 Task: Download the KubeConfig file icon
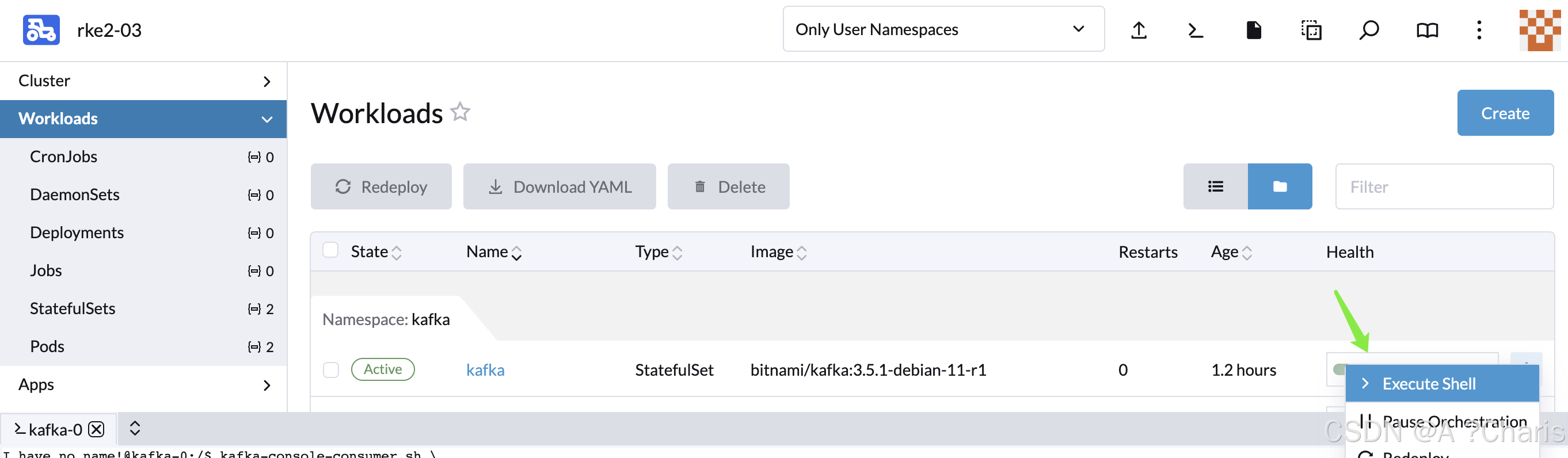coord(1254,30)
